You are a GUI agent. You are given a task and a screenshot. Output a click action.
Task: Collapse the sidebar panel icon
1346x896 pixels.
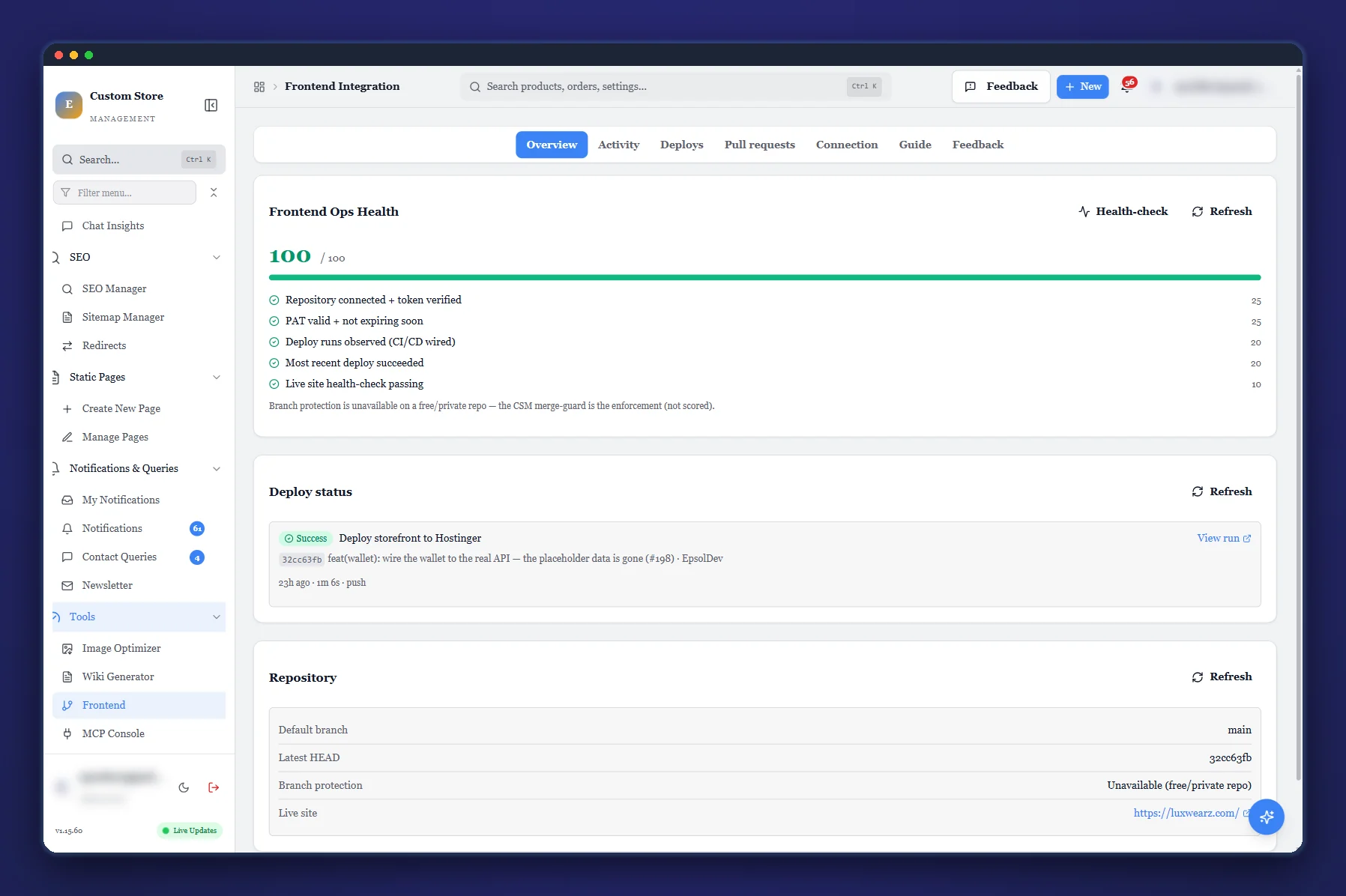point(211,106)
